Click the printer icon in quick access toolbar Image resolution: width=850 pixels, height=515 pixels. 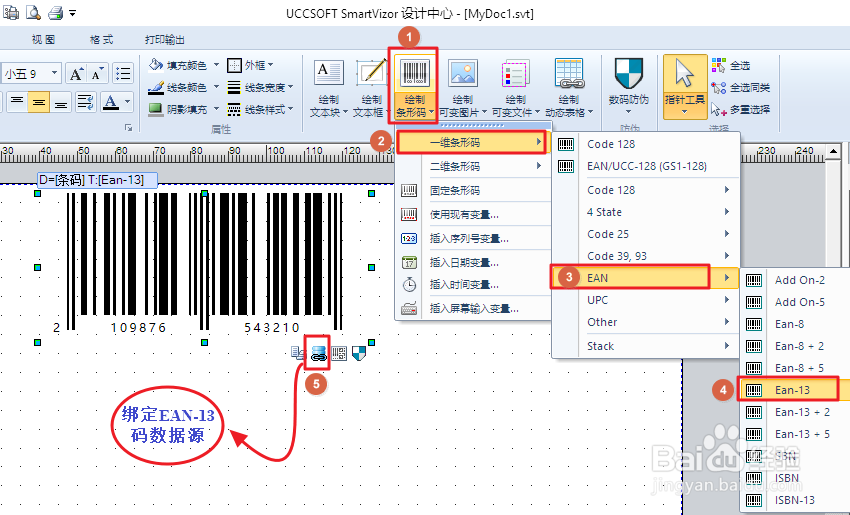point(55,12)
